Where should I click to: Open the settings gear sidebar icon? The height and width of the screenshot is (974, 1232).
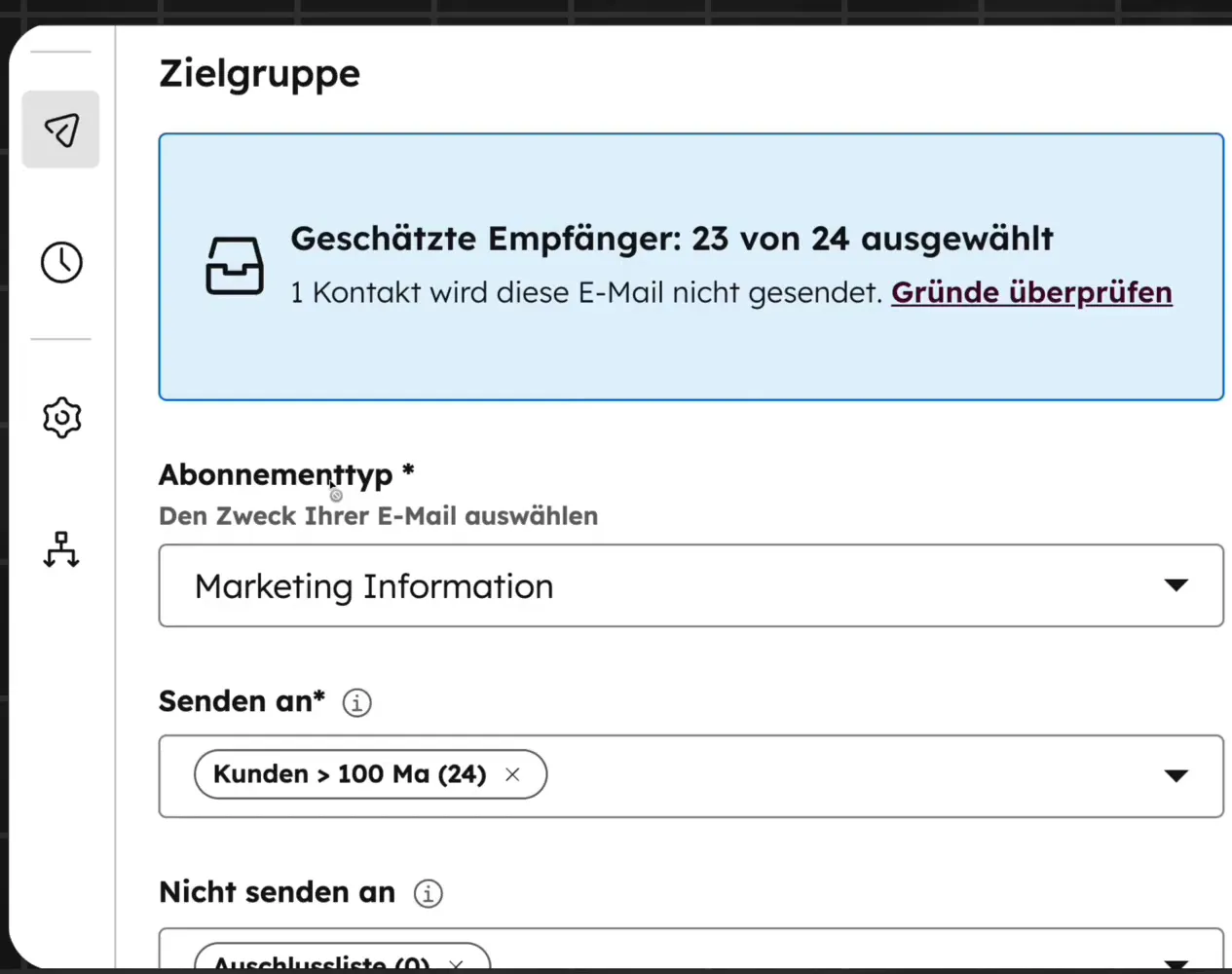[61, 418]
